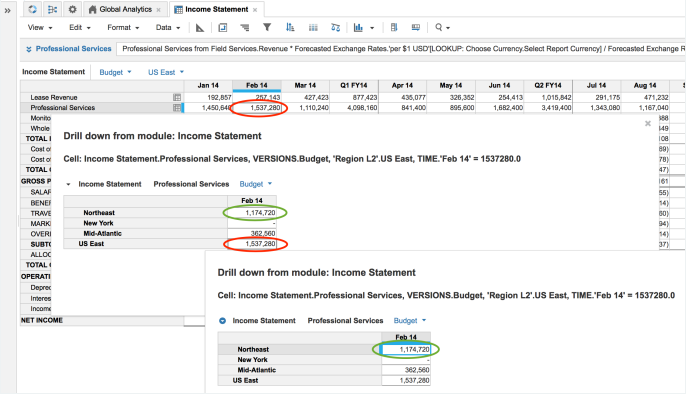Click the compare scales toolbar icon
Viewport: 686px width, 394px height.
click(x=336, y=28)
